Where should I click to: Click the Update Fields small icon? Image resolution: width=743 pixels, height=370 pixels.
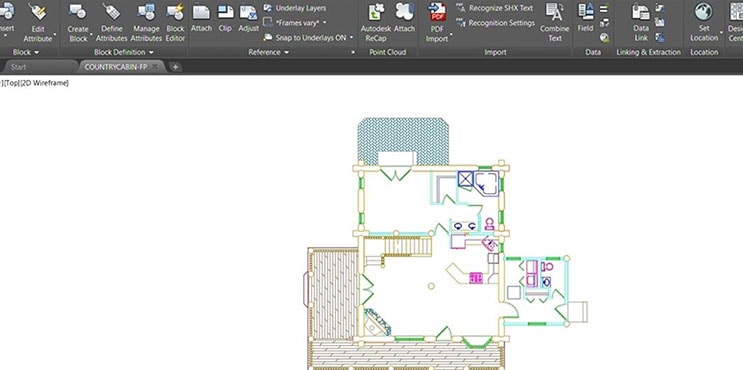click(604, 8)
